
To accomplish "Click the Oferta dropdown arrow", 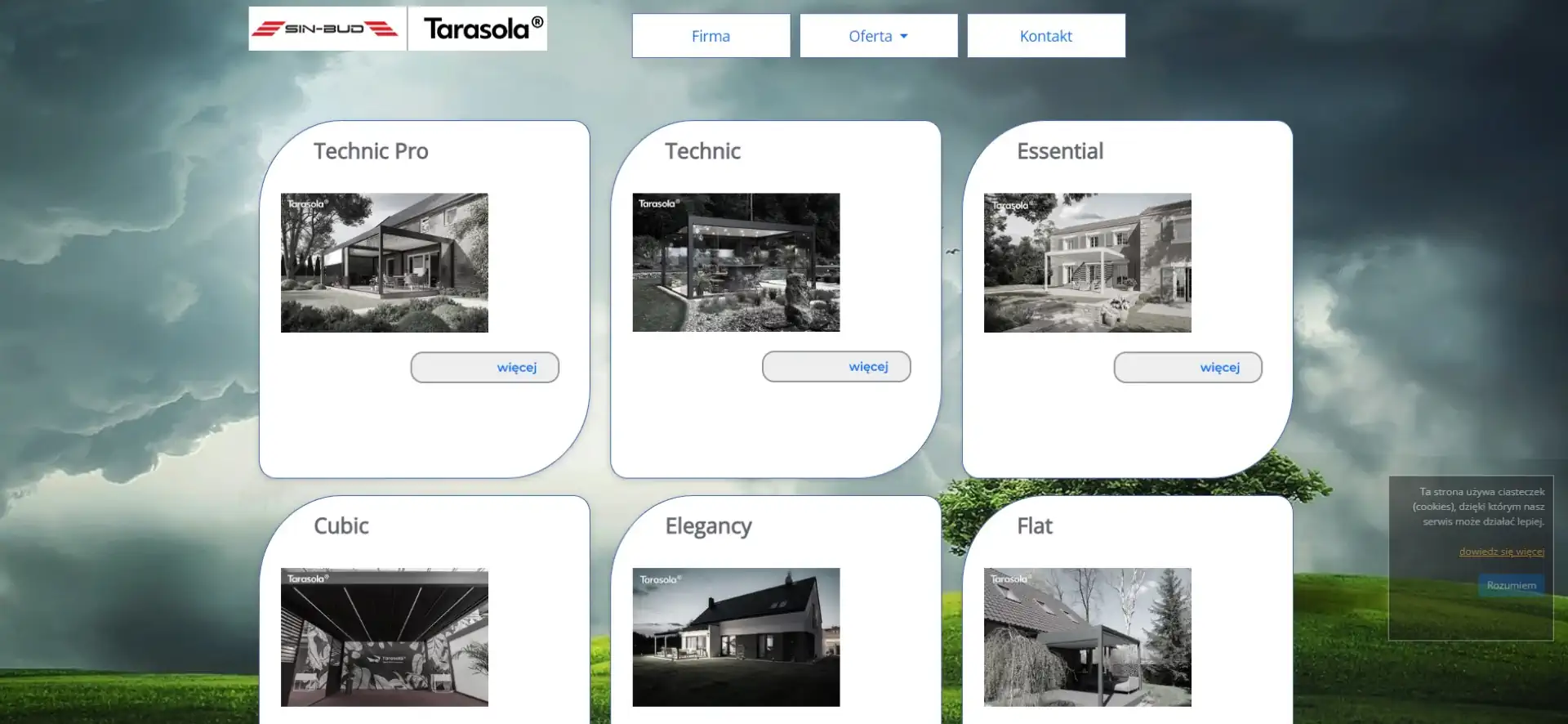I will click(x=904, y=37).
